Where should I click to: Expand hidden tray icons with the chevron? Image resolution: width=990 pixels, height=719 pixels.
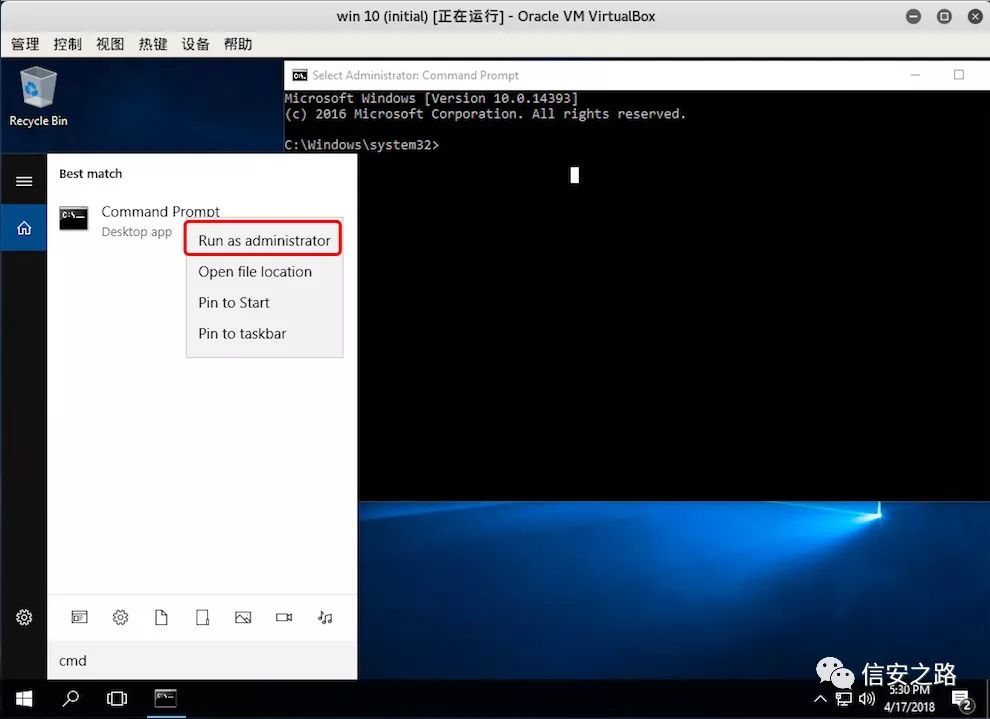tap(820, 699)
